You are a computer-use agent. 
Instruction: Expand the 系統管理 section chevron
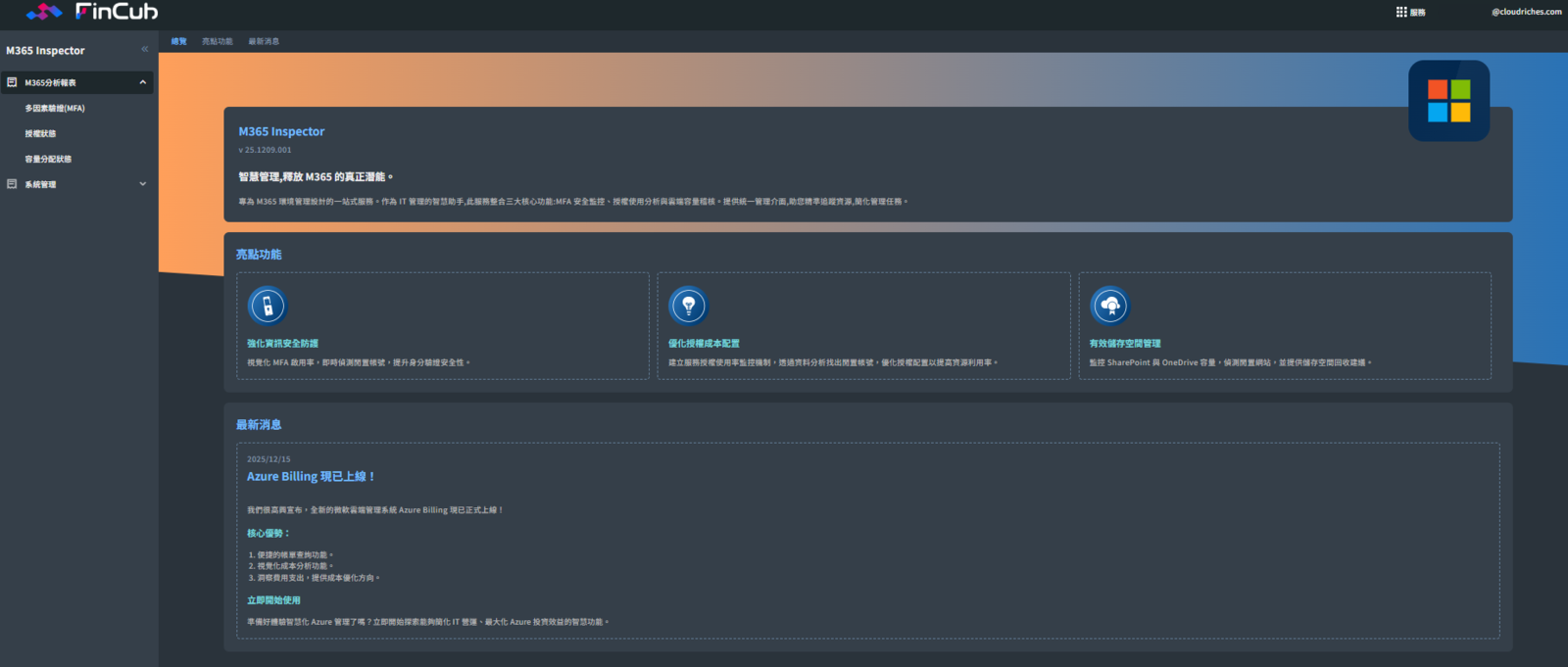tap(143, 184)
